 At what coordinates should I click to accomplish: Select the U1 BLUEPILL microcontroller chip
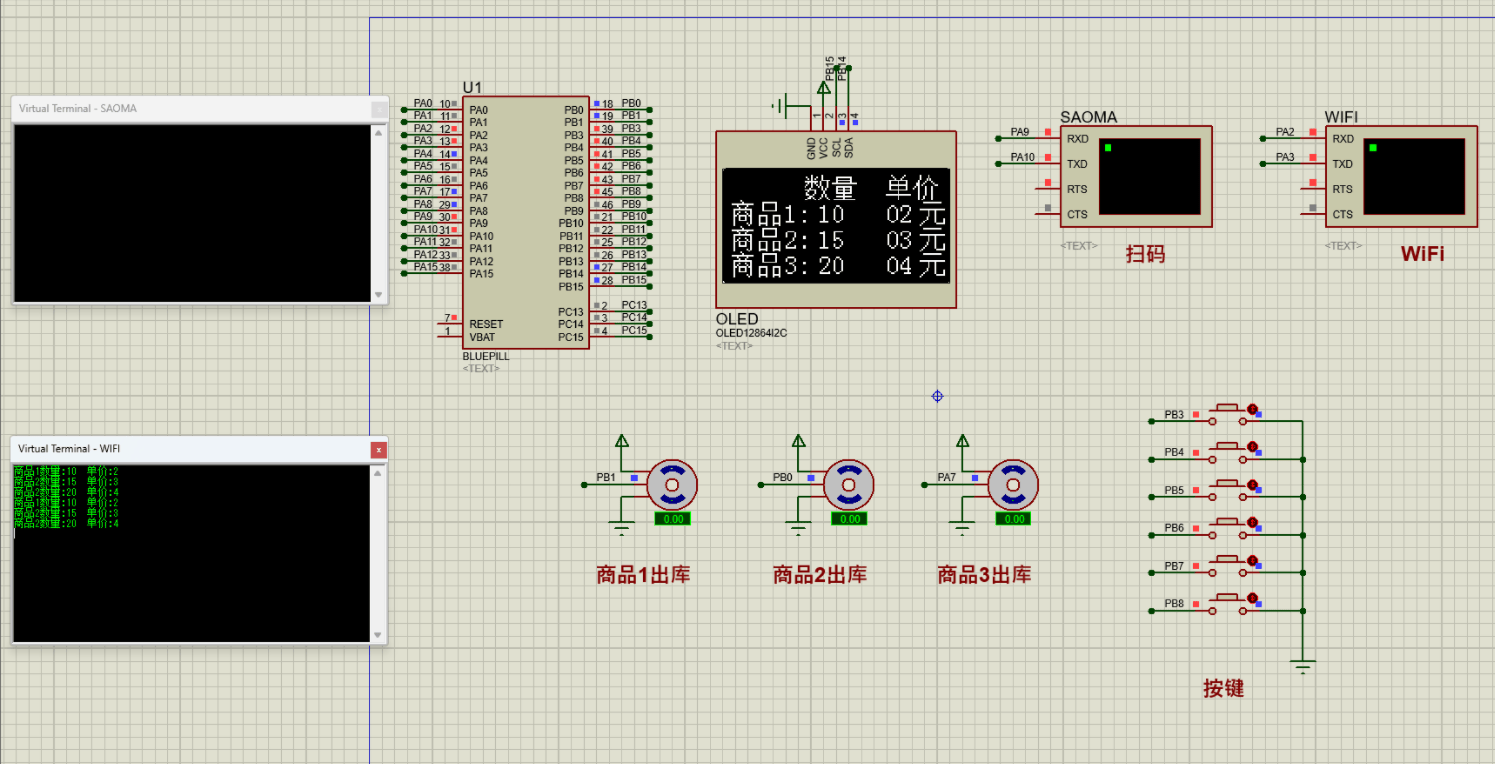[524, 222]
